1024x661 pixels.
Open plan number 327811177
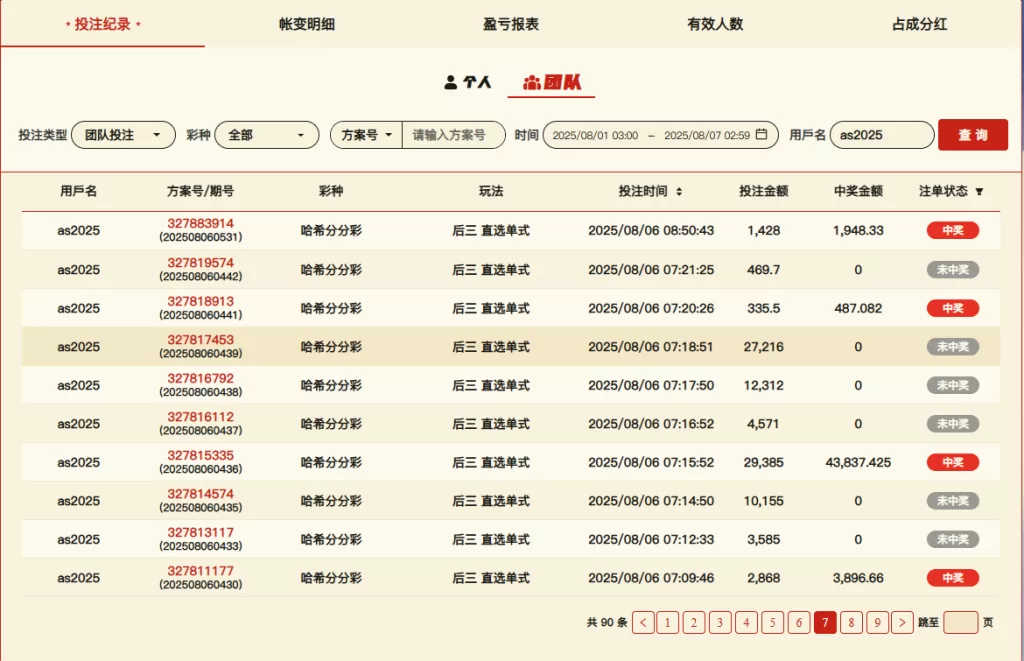pos(200,571)
